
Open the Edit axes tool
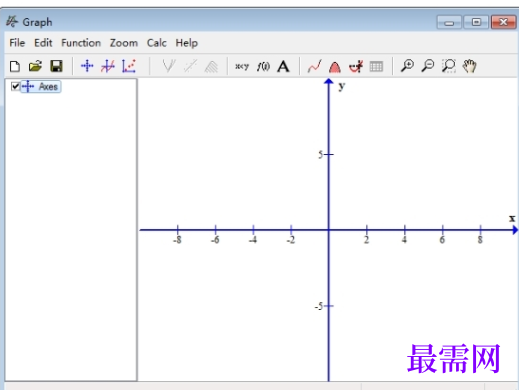(87, 66)
